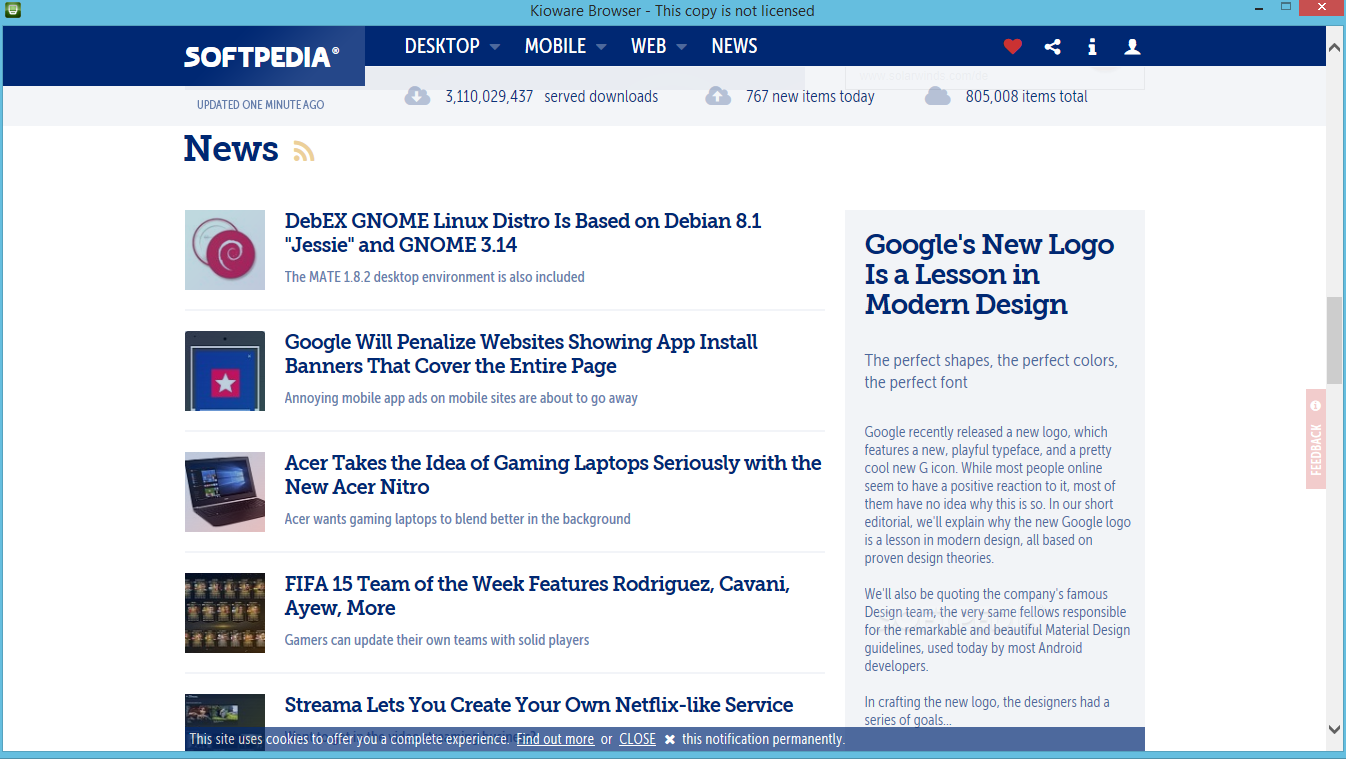The width and height of the screenshot is (1346, 759).
Task: Click '3,110,029,437 served downloads' text
Action: [x=552, y=97]
